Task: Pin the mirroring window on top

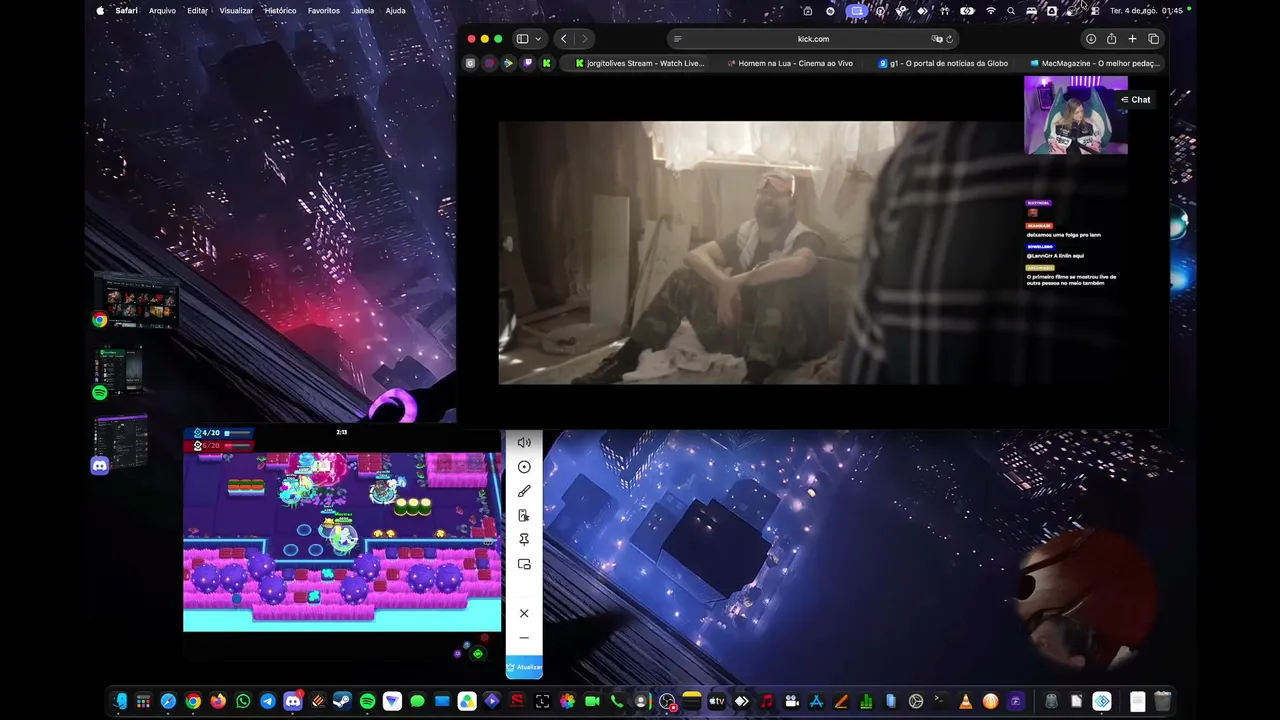Action: click(524, 540)
